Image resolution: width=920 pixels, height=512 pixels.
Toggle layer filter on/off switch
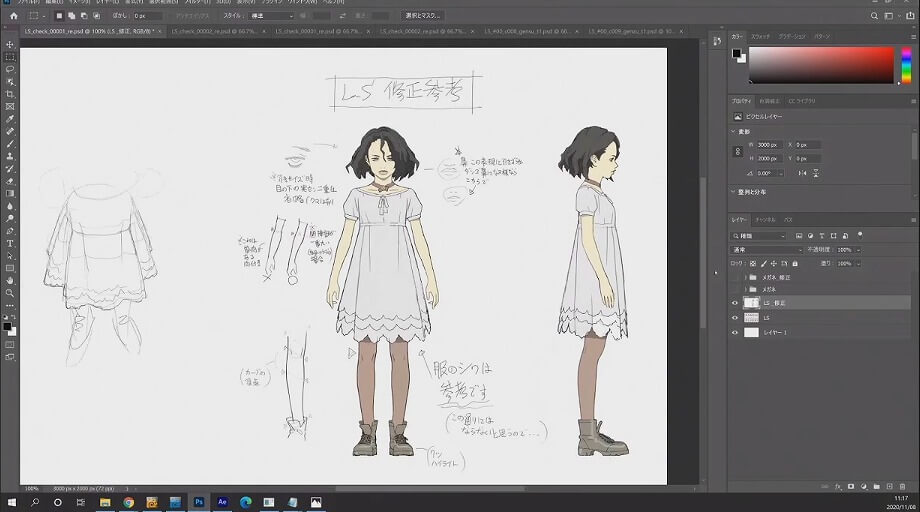[860, 235]
